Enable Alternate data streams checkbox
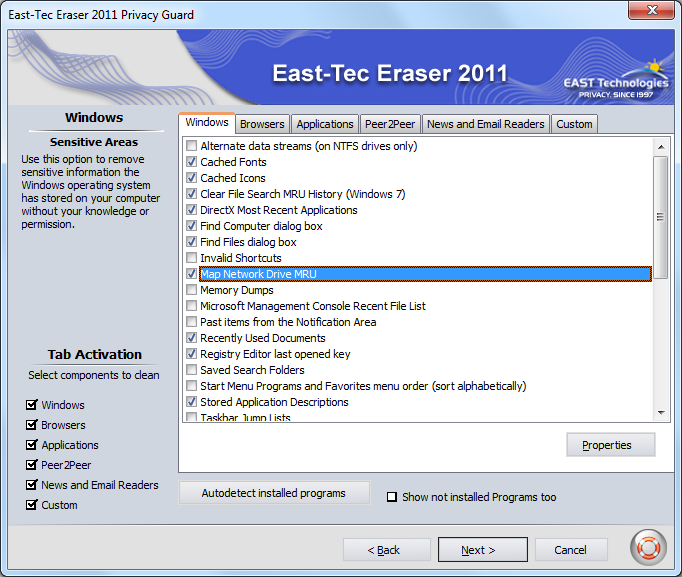 click(x=191, y=145)
